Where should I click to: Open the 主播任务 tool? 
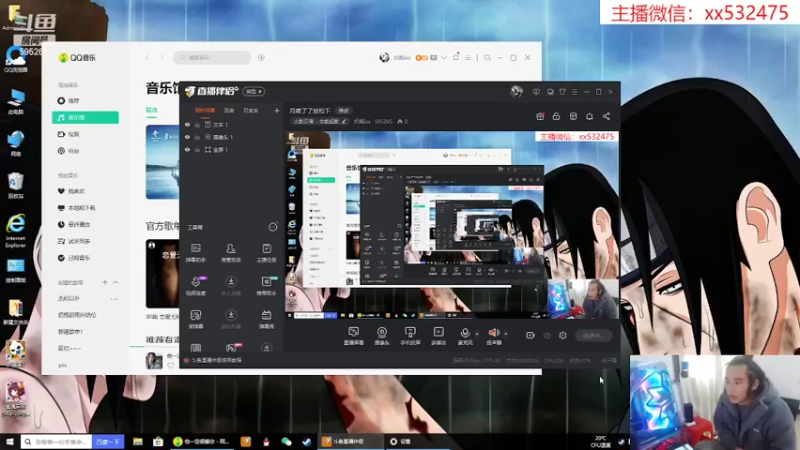click(x=266, y=253)
